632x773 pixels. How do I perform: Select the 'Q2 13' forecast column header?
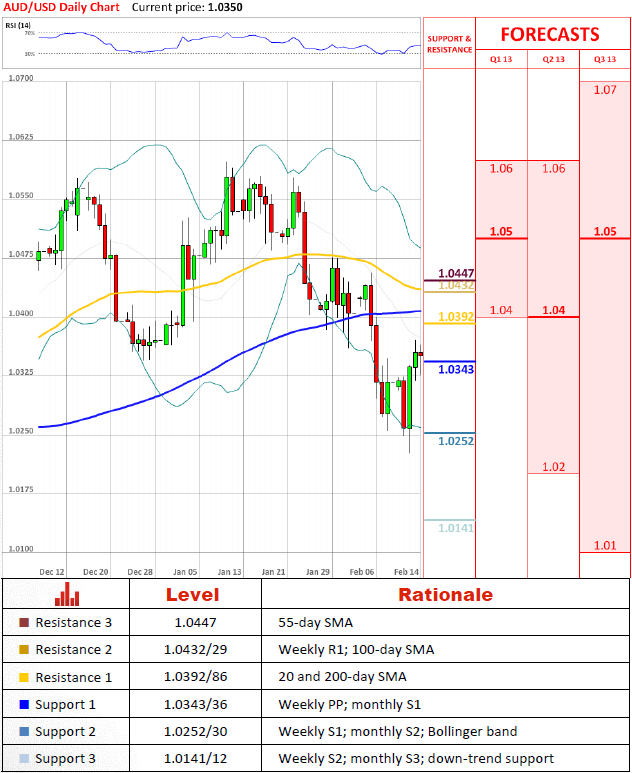[554, 59]
